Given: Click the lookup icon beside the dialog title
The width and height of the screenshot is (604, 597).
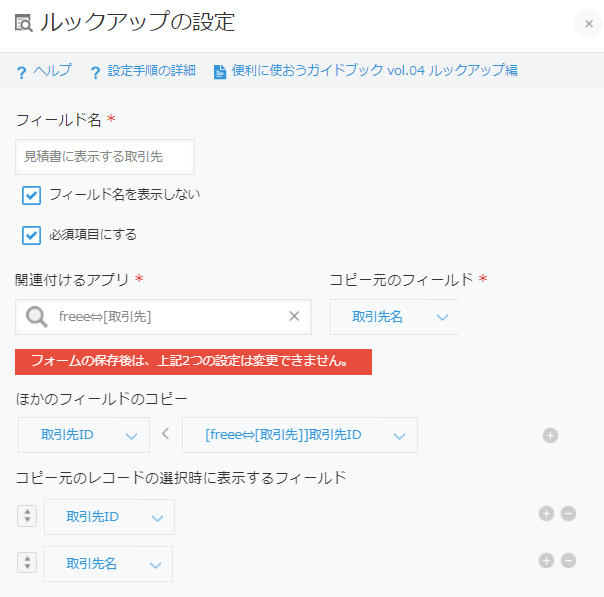Looking at the screenshot, I should (24, 23).
